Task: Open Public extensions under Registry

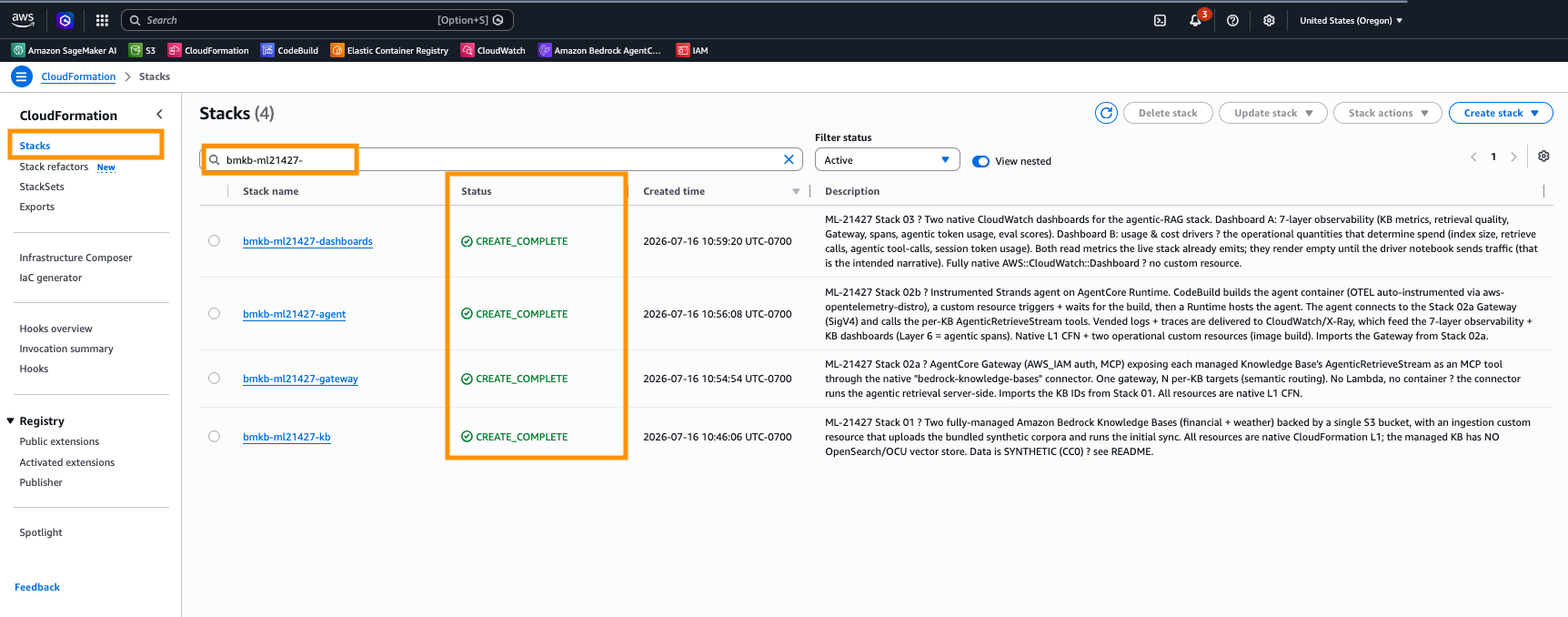Action: (59, 441)
